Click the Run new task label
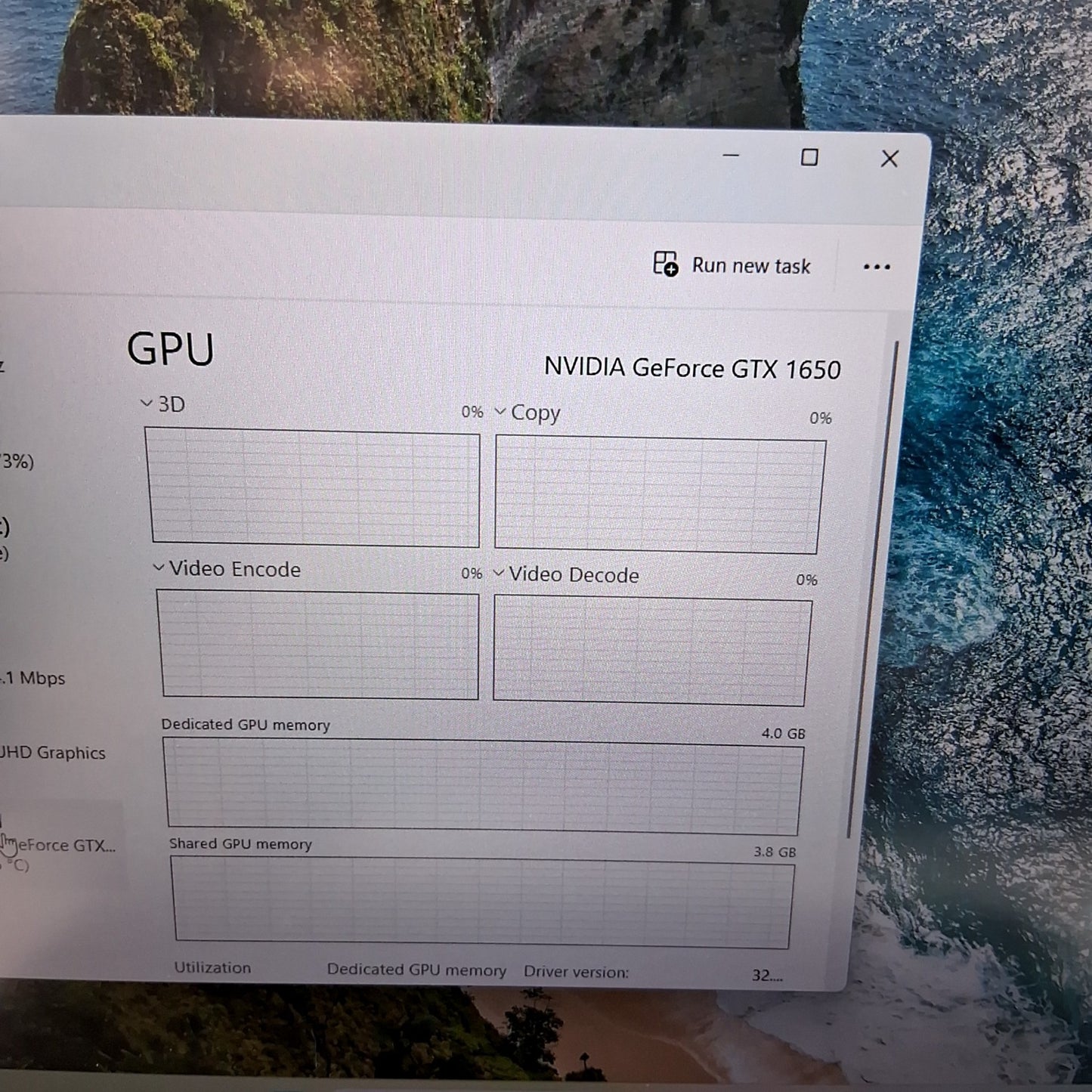The image size is (1092, 1092). 750,266
